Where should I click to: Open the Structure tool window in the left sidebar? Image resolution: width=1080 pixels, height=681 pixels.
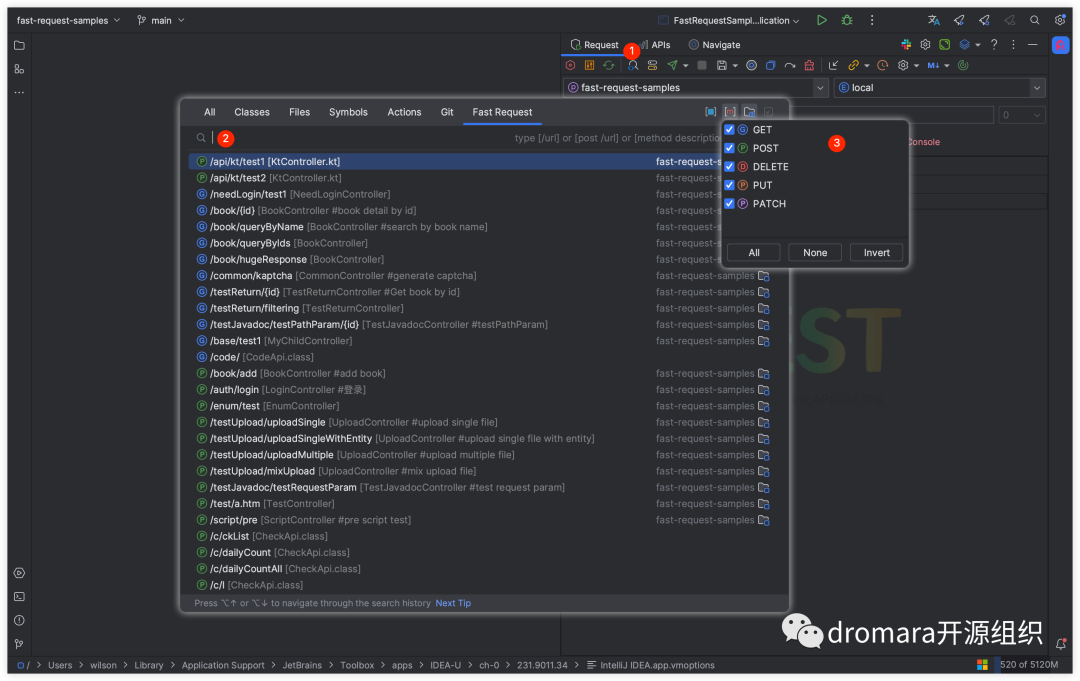coord(19,69)
